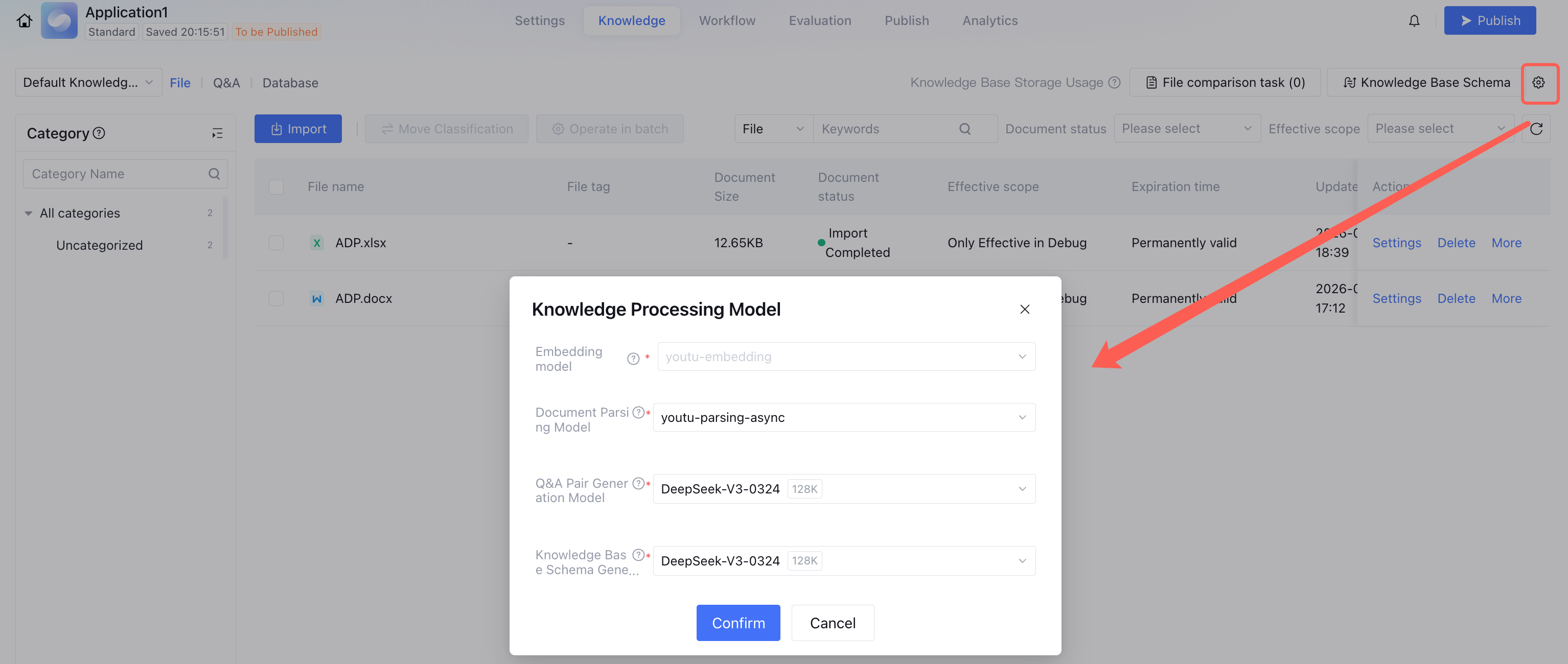The image size is (1568, 664).
Task: Select the ADP.xlsx row checkbox
Action: (x=276, y=243)
